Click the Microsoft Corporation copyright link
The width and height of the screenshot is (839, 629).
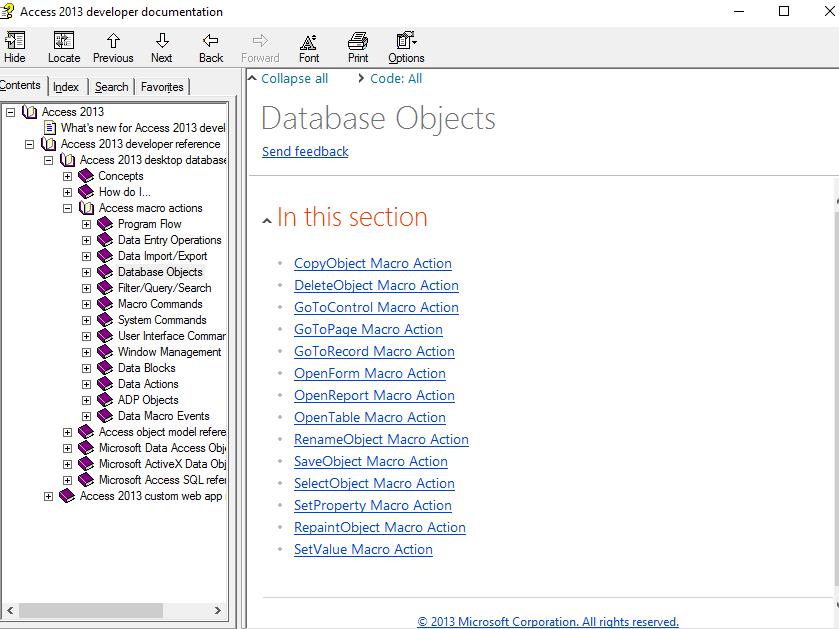coord(547,622)
